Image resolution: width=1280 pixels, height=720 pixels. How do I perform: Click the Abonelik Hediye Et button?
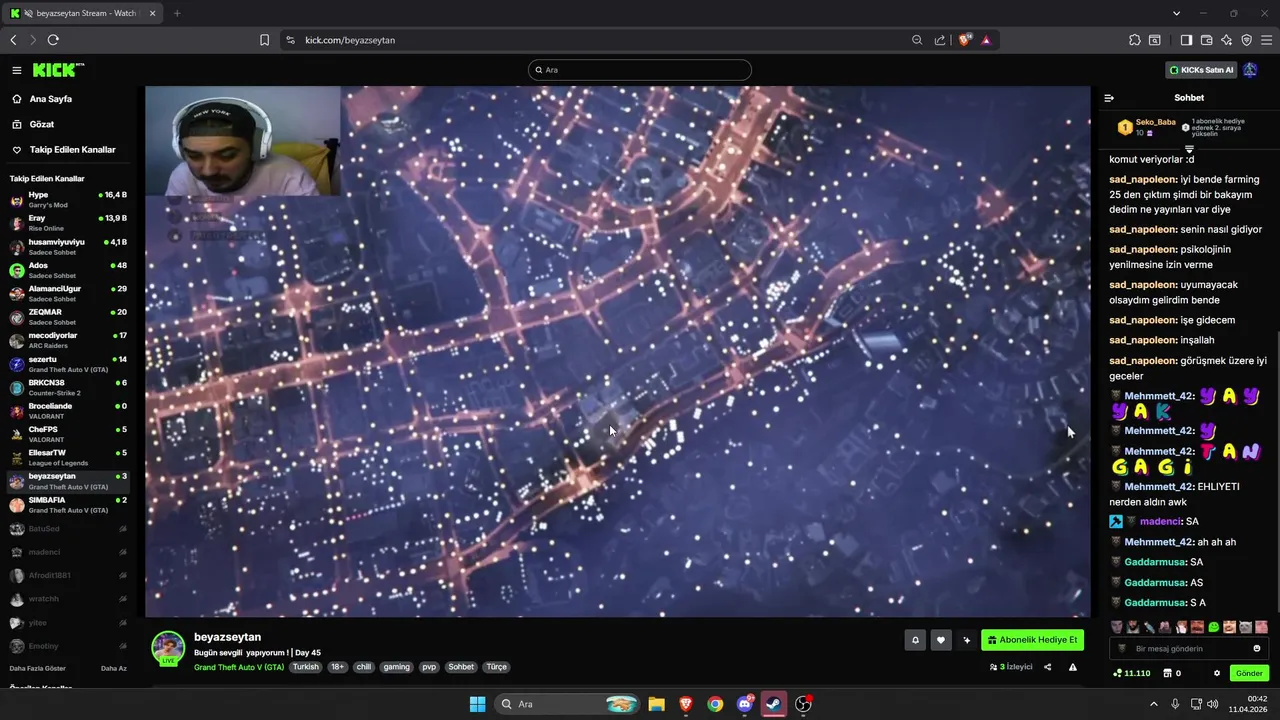[1032, 640]
